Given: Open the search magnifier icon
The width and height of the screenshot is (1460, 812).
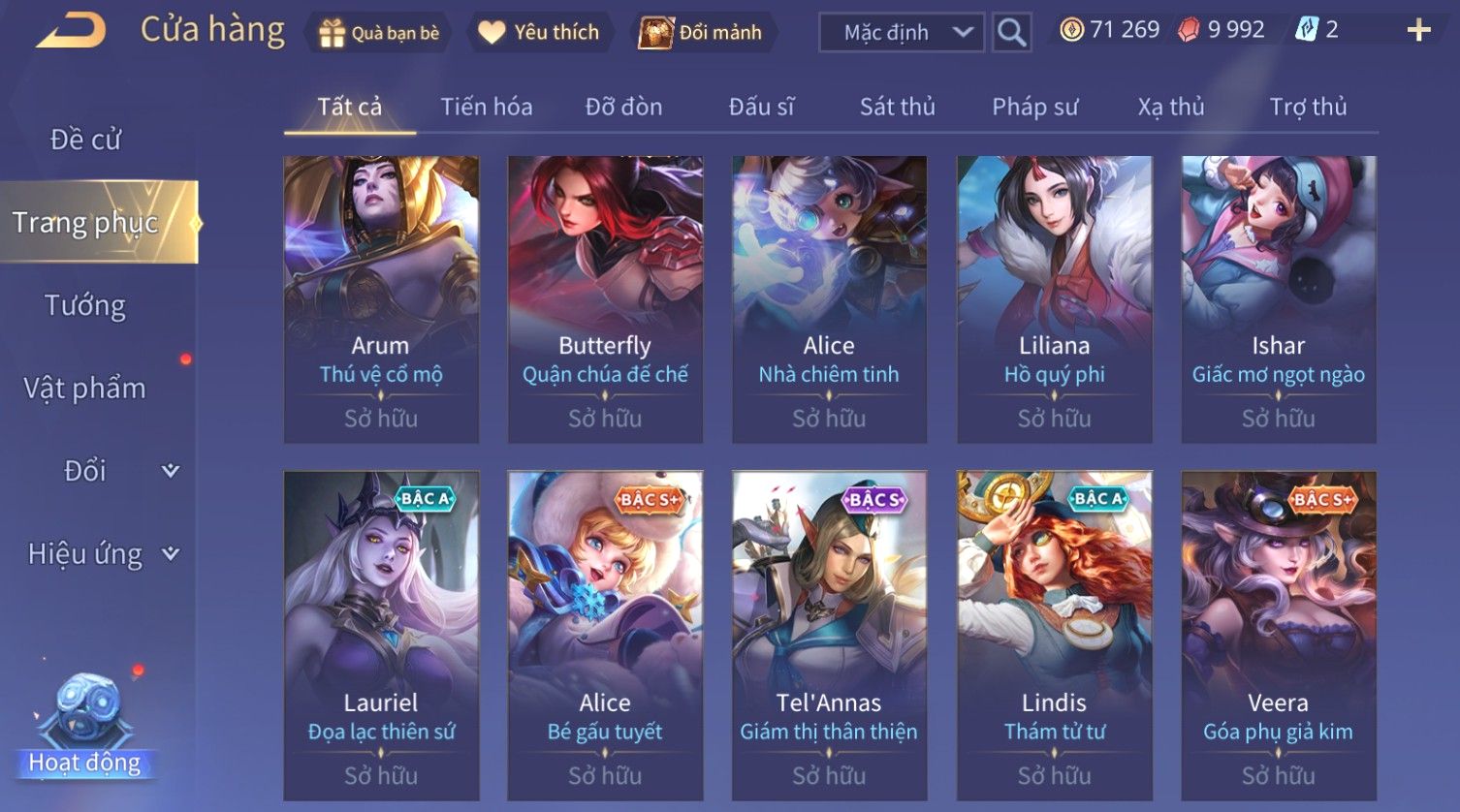Looking at the screenshot, I should [x=1011, y=33].
